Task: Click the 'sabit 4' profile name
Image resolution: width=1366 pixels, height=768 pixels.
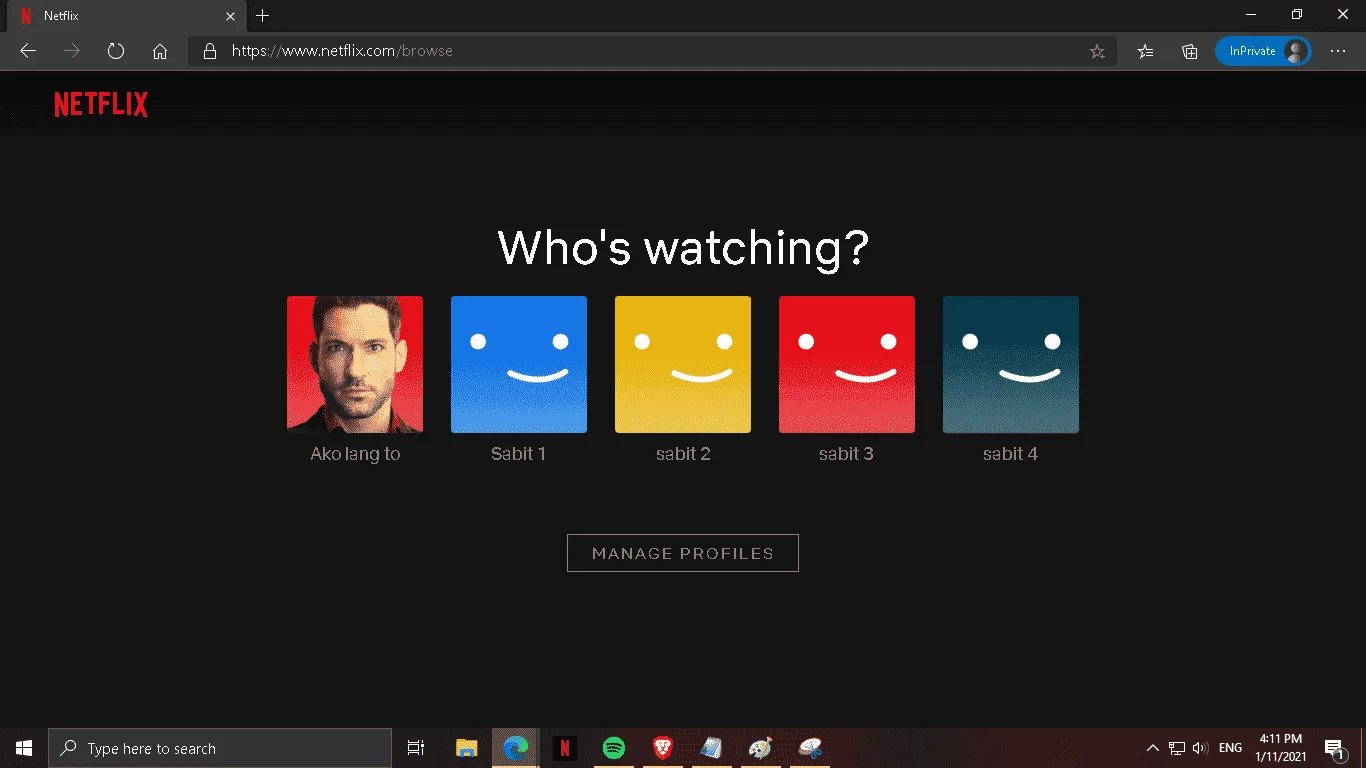Action: click(1011, 454)
